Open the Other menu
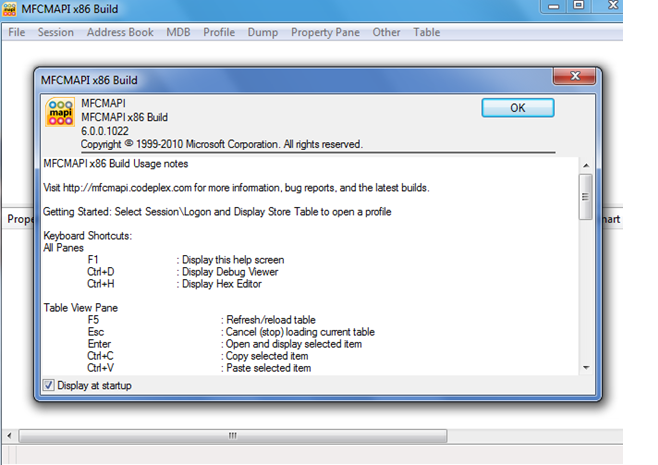 pos(386,32)
